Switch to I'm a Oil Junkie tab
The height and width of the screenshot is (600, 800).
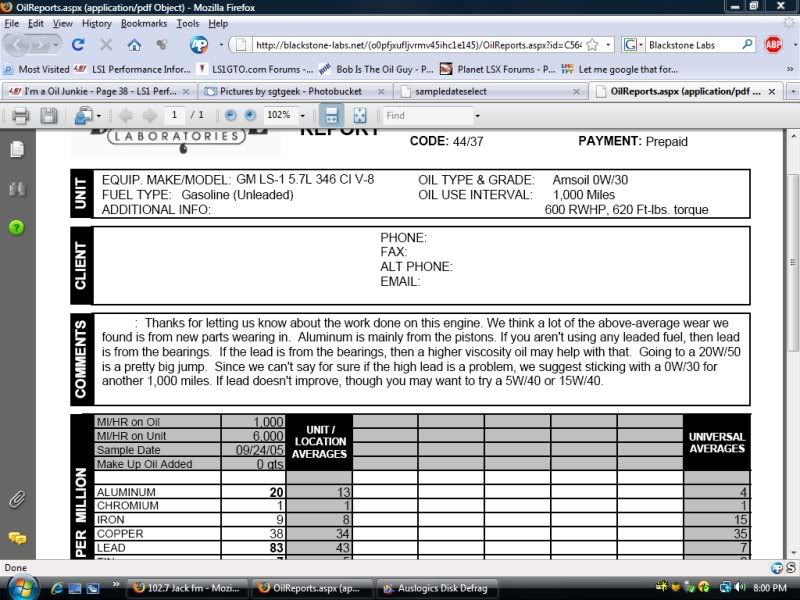98,91
